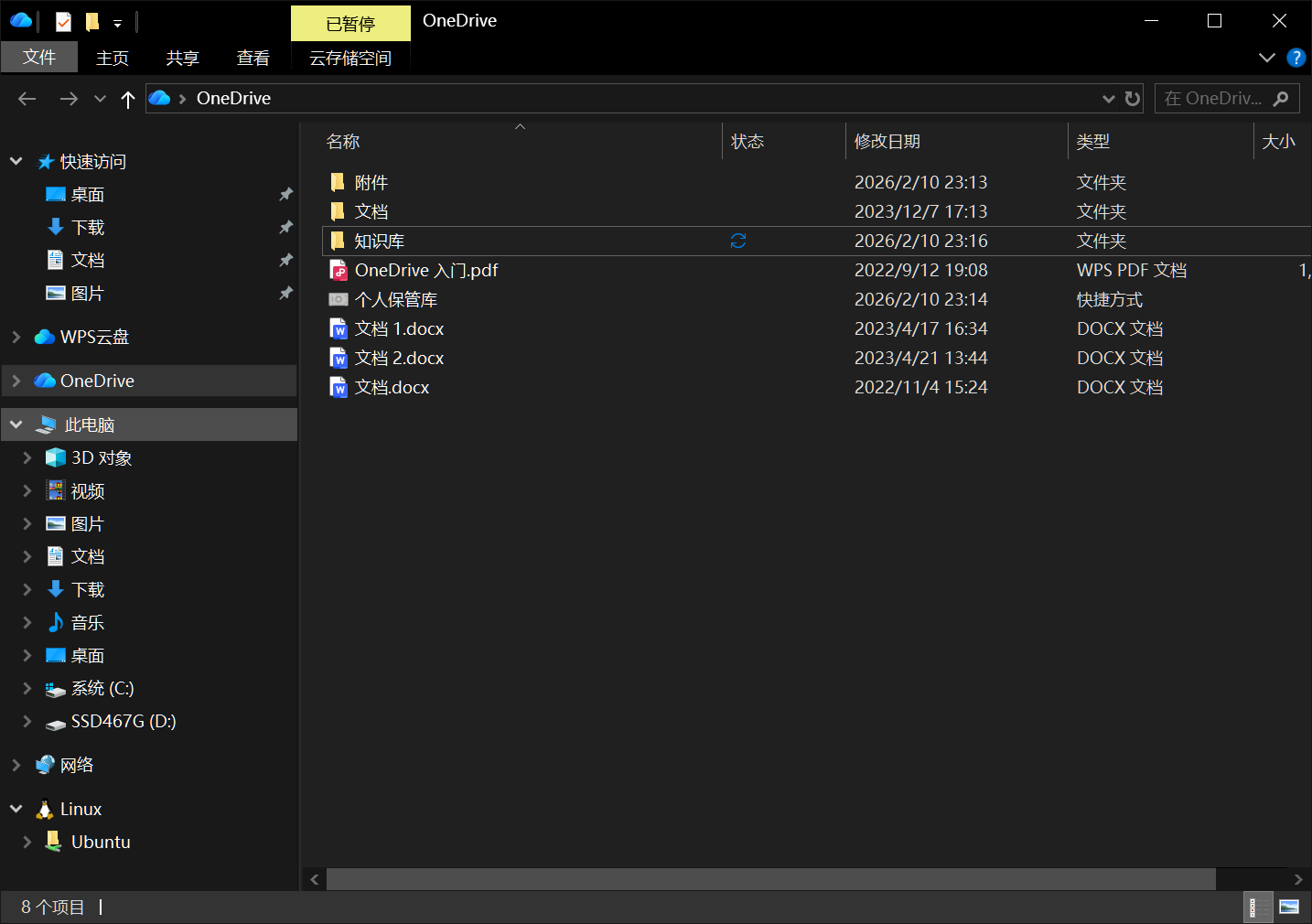The height and width of the screenshot is (924, 1312).
Task: Click the search OneDrive input field
Action: pyautogui.click(x=1215, y=98)
